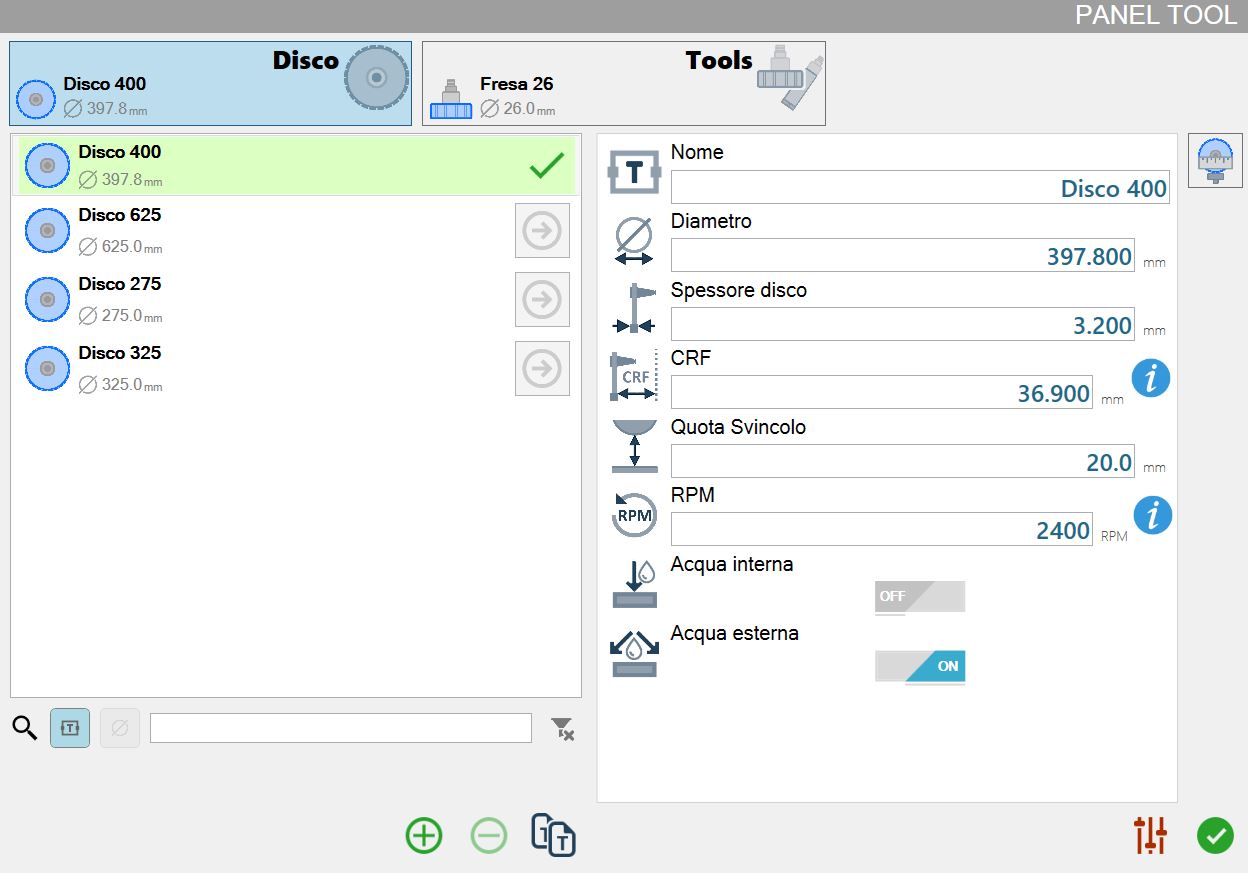Switch to the Disco tab

point(211,83)
